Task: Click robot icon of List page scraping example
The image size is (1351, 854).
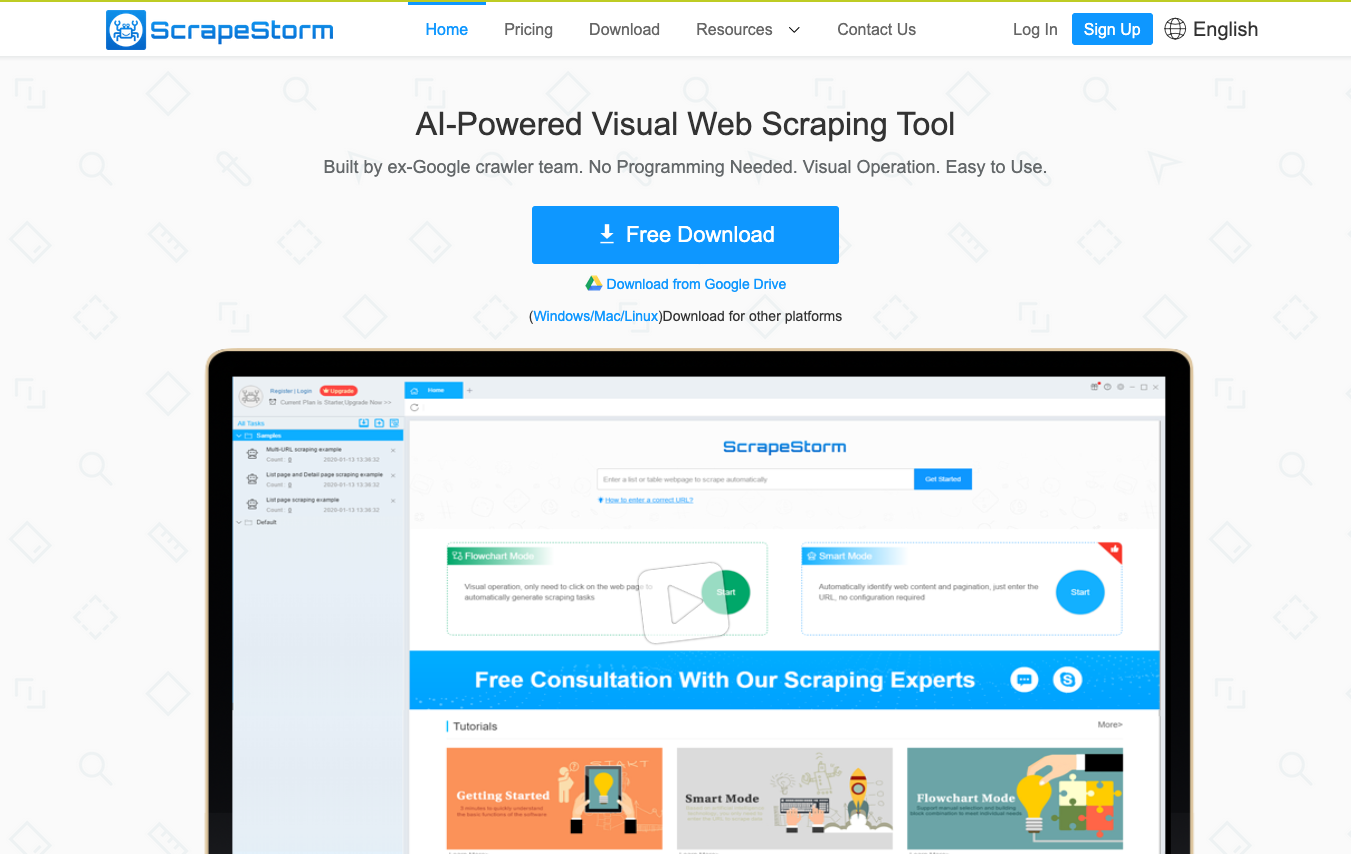Action: (x=252, y=504)
